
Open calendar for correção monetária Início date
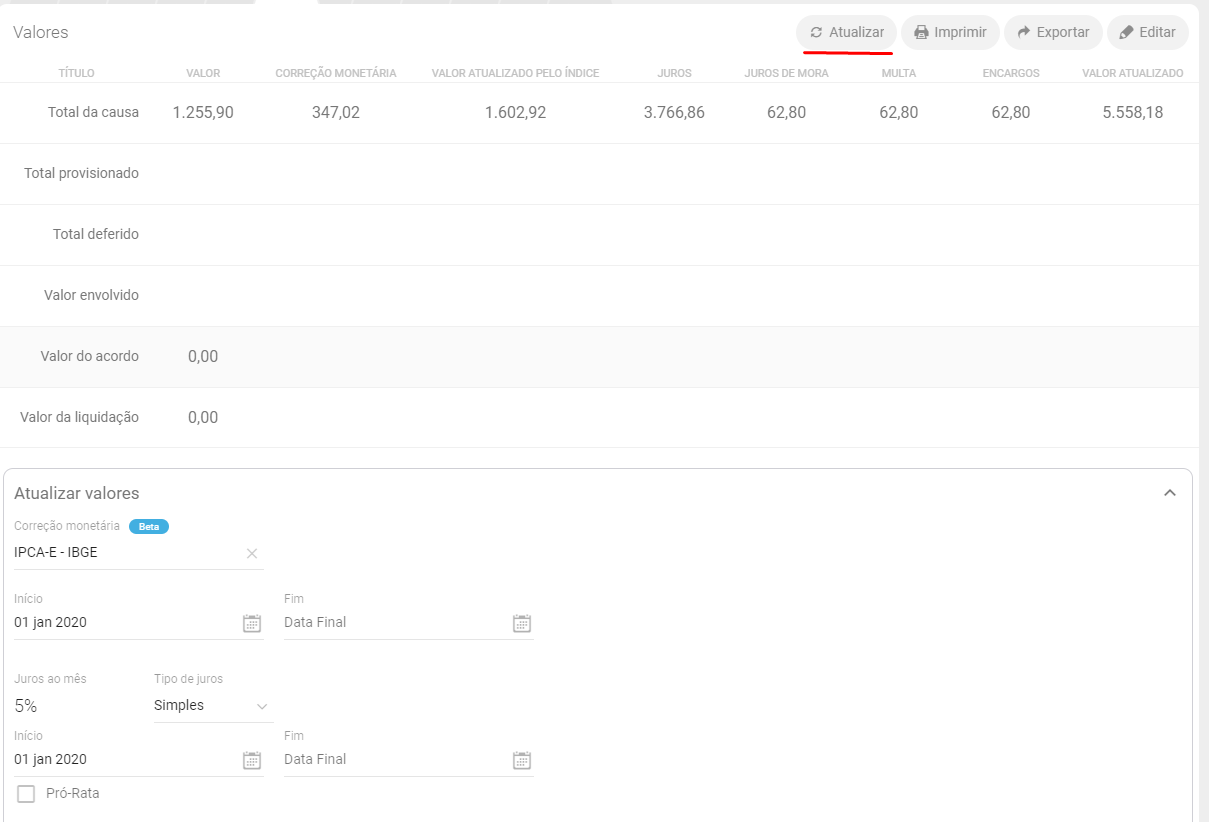[x=252, y=623]
